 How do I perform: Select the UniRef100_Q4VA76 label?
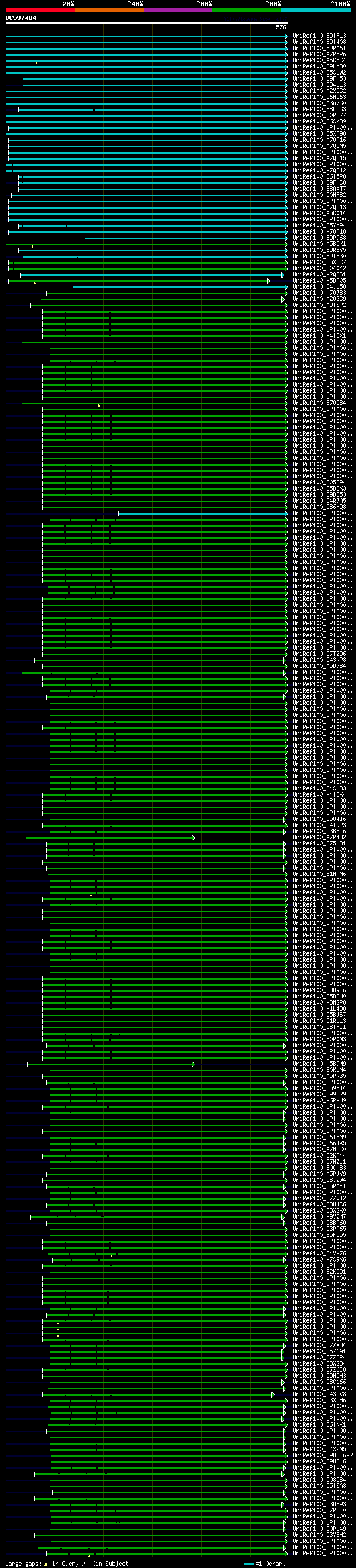pos(319,1253)
